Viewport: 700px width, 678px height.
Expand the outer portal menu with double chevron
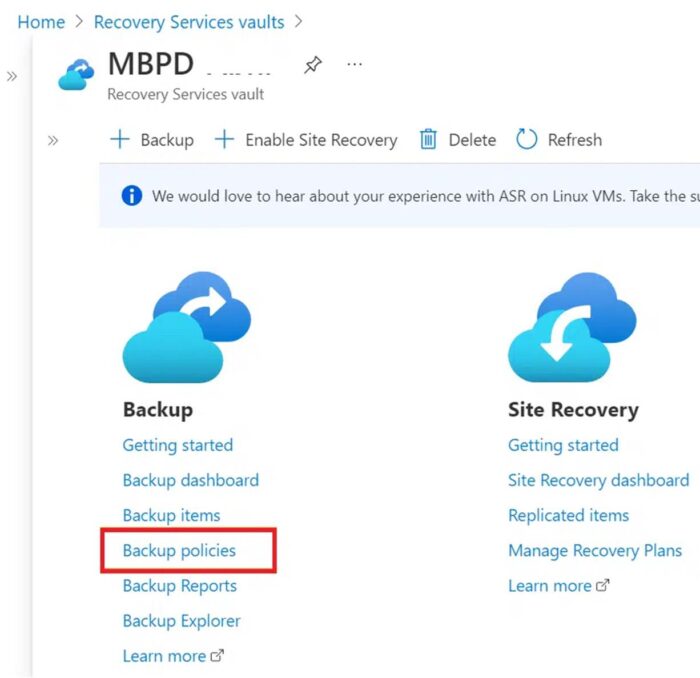pyautogui.click(x=12, y=76)
